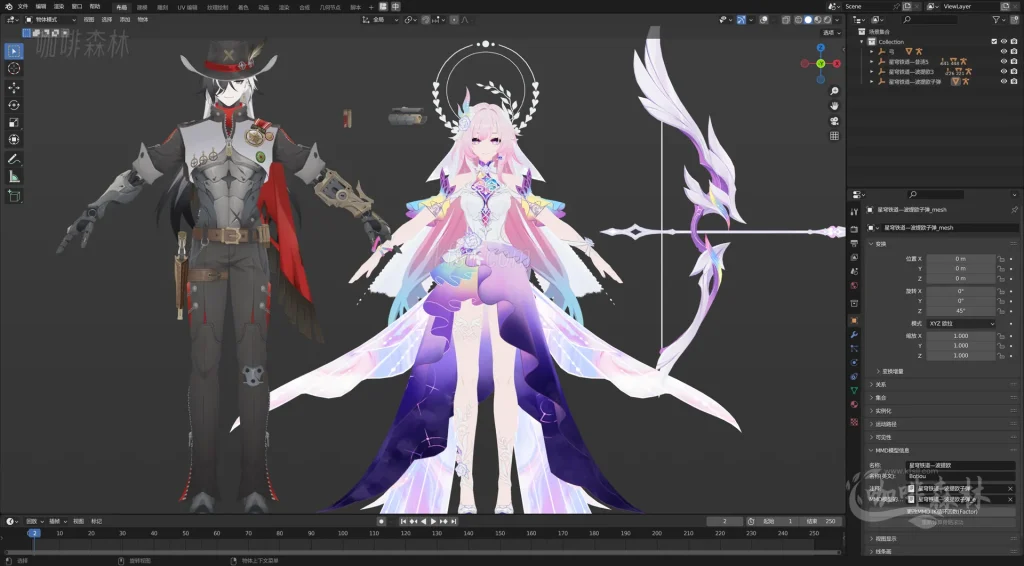Screen dimensions: 1024x566
Task: Click the Blender logo menu icon
Action: click(8, 7)
